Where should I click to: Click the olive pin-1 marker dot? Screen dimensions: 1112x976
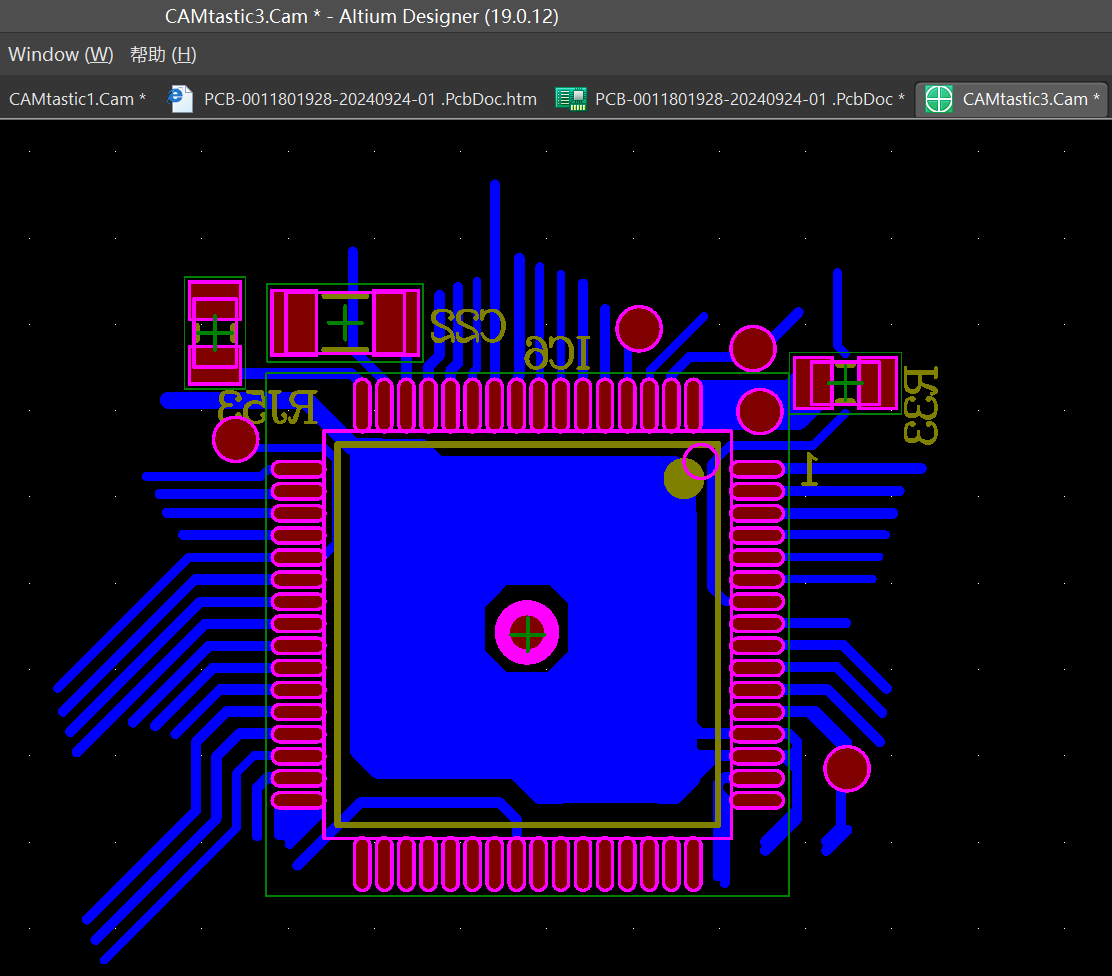point(683,479)
